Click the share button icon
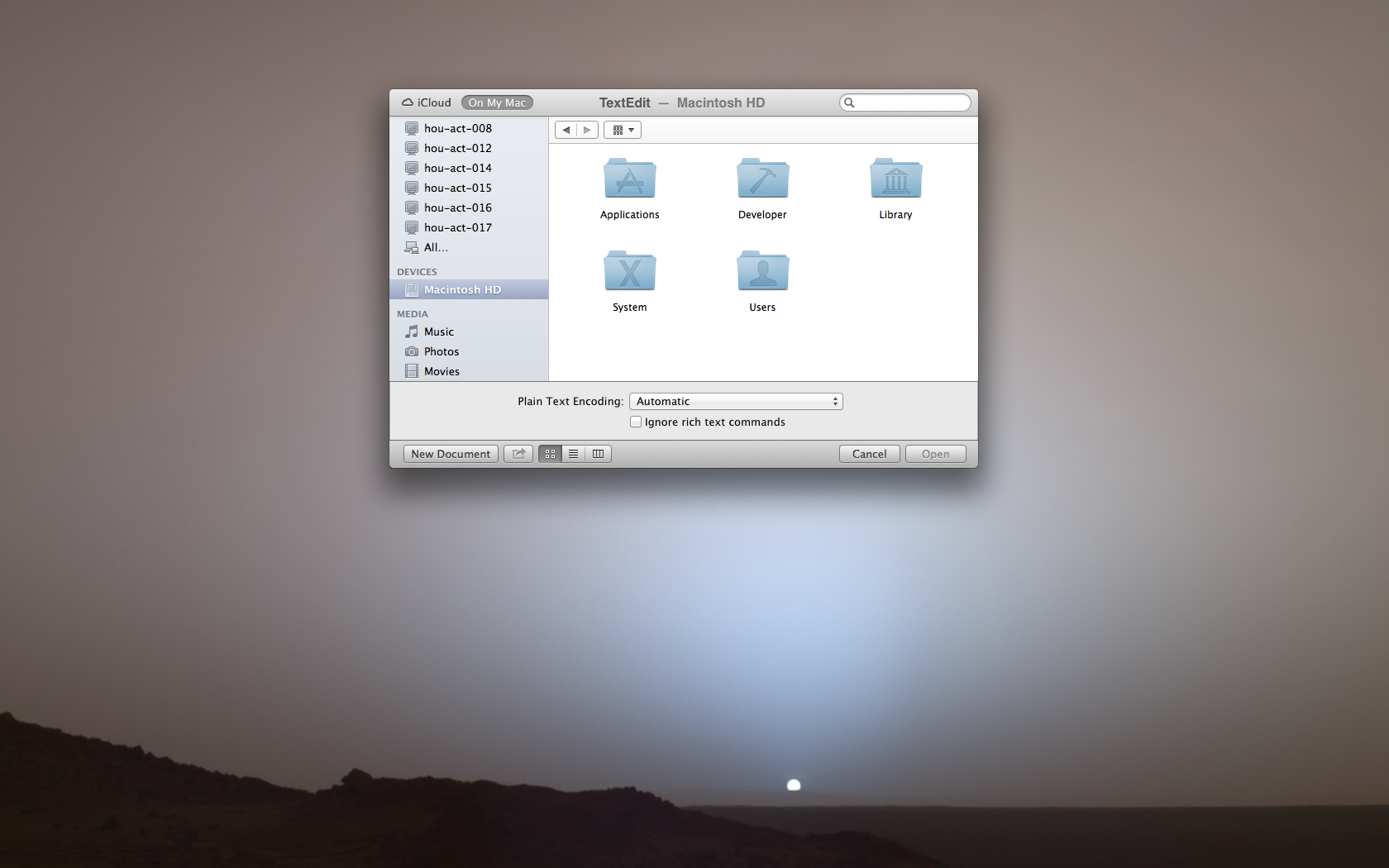Image resolution: width=1389 pixels, height=868 pixels. coord(518,454)
